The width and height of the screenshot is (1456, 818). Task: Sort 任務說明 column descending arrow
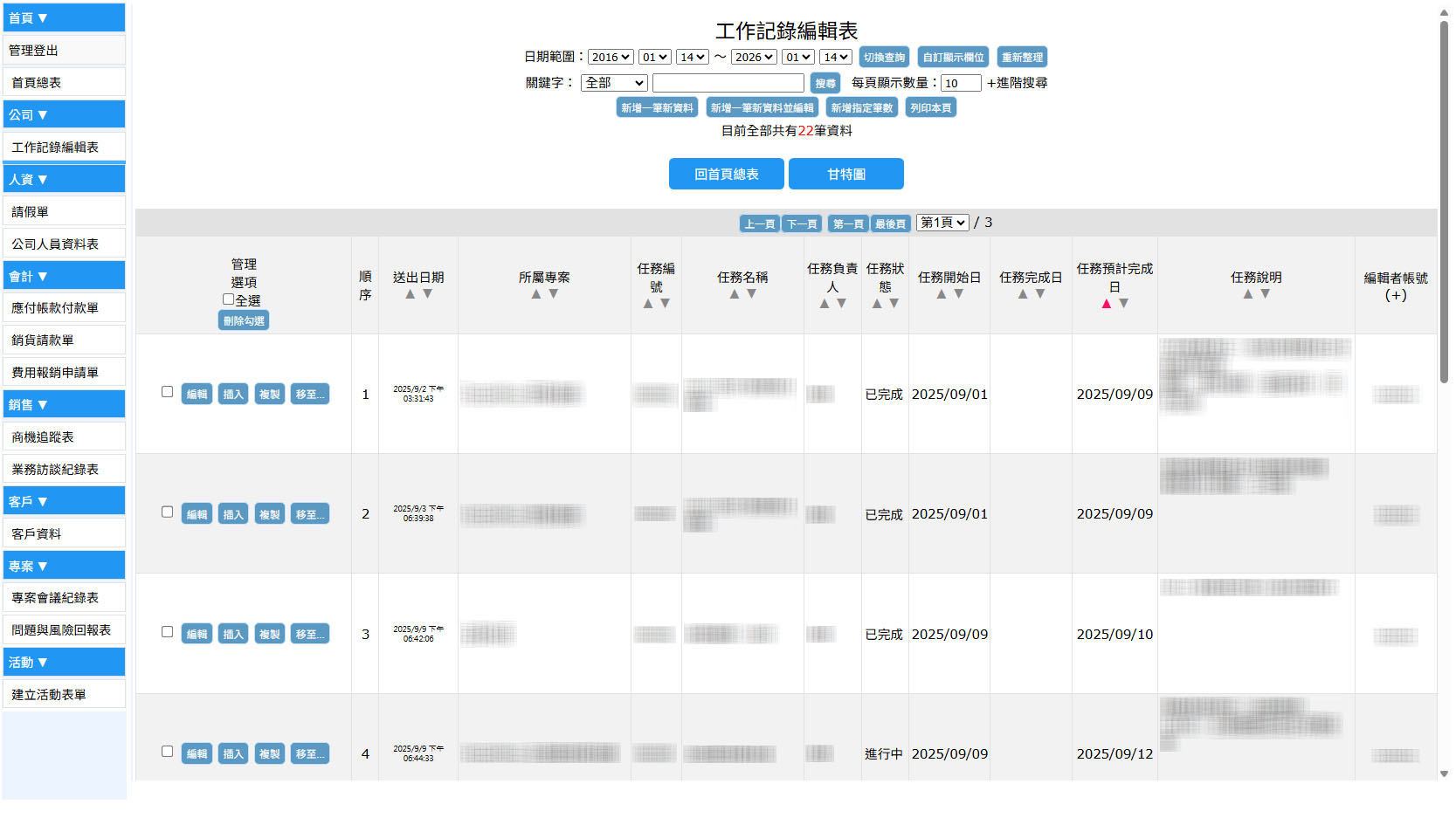pos(1265,294)
